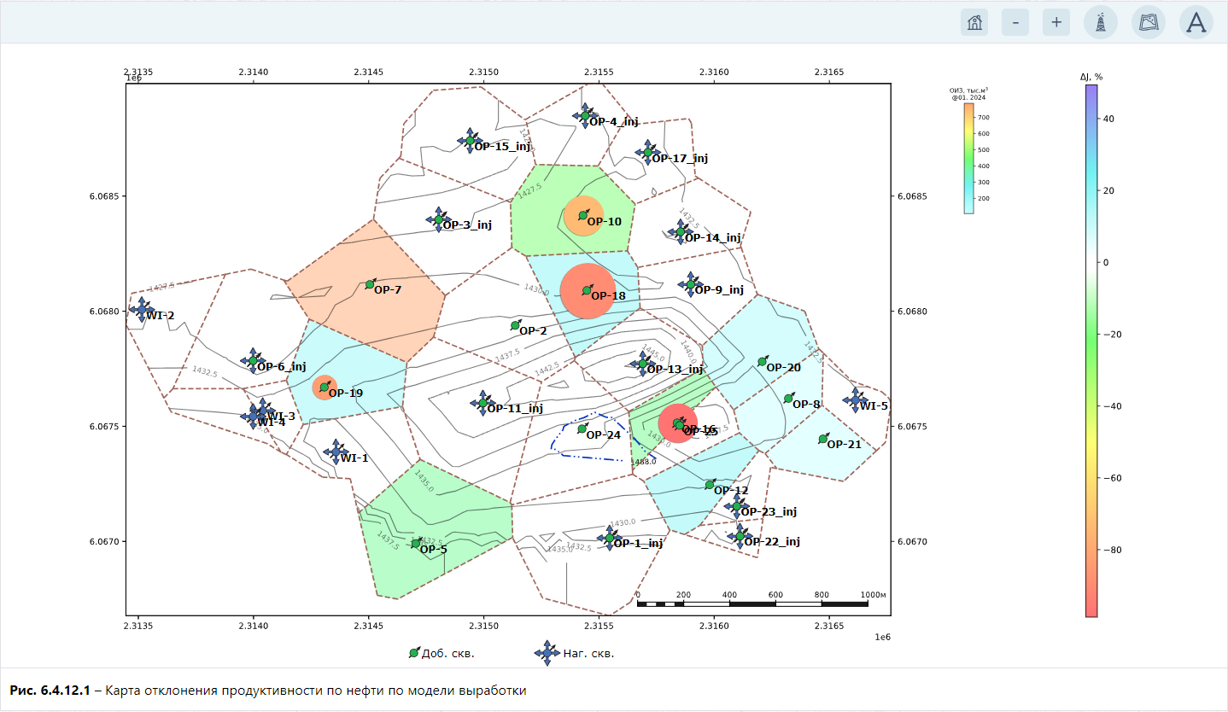Click the OP-5 well in green polygon
Image resolution: width=1228 pixels, height=712 pixels.
click(x=416, y=543)
